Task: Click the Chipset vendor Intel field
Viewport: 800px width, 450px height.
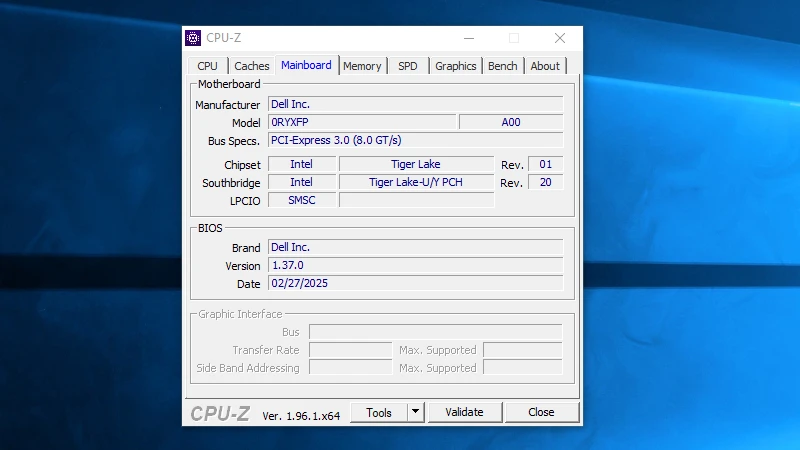Action: (302, 164)
